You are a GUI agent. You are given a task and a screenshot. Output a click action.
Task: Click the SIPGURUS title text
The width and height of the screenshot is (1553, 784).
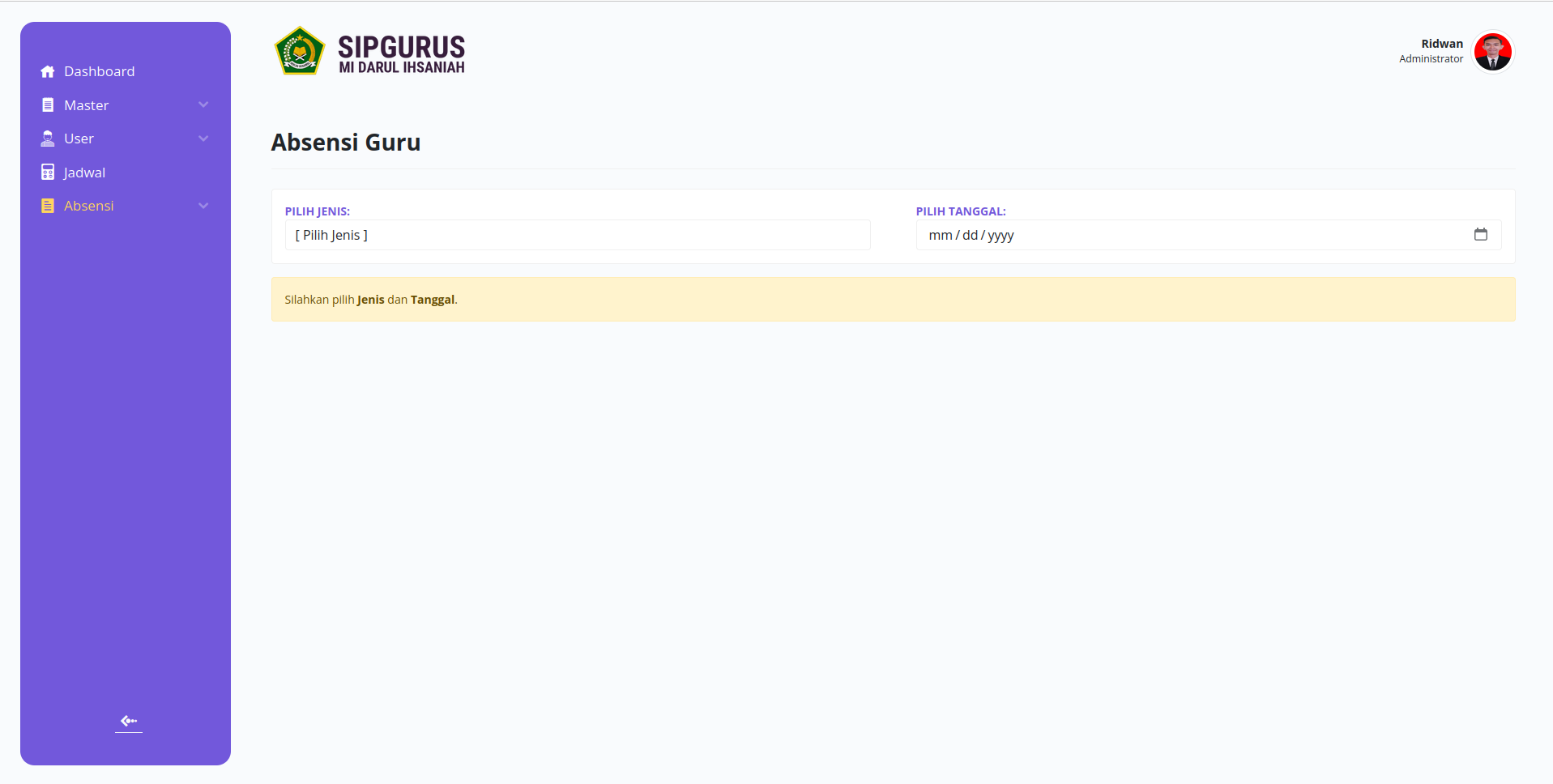click(x=402, y=47)
